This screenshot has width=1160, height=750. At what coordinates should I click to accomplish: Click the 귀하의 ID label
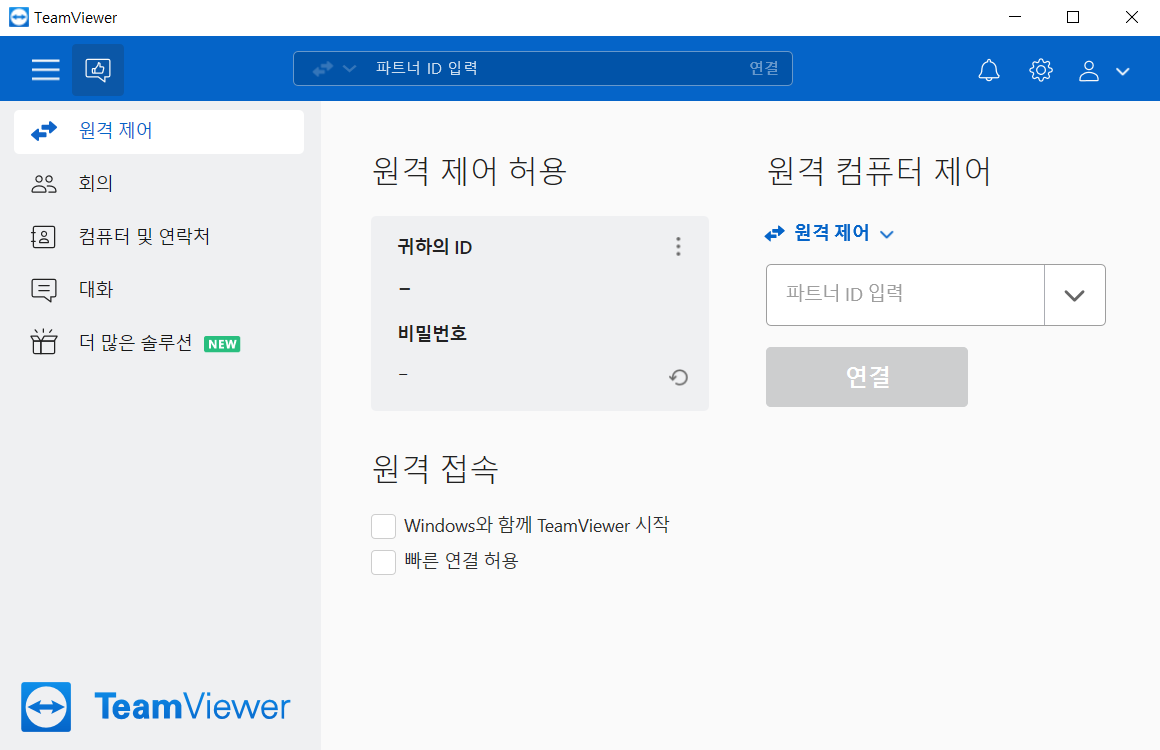[434, 247]
